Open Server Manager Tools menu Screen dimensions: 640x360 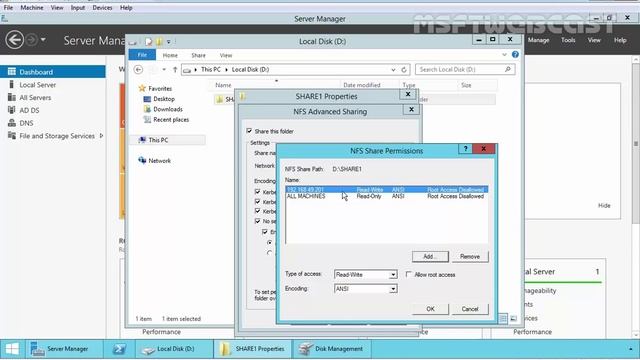pos(568,40)
